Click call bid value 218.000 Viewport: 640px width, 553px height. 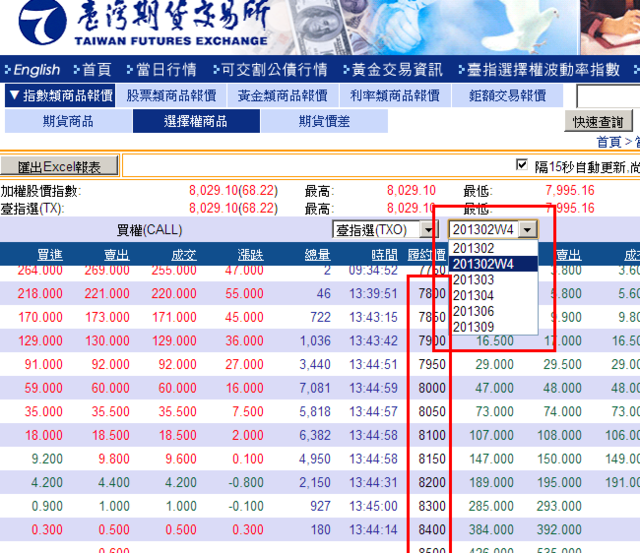[x=40, y=293]
